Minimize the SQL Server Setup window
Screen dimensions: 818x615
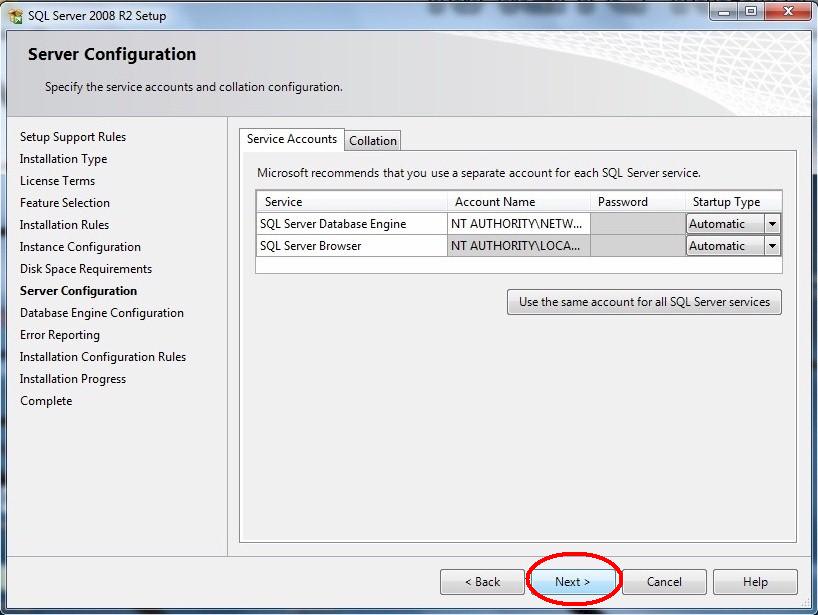724,11
